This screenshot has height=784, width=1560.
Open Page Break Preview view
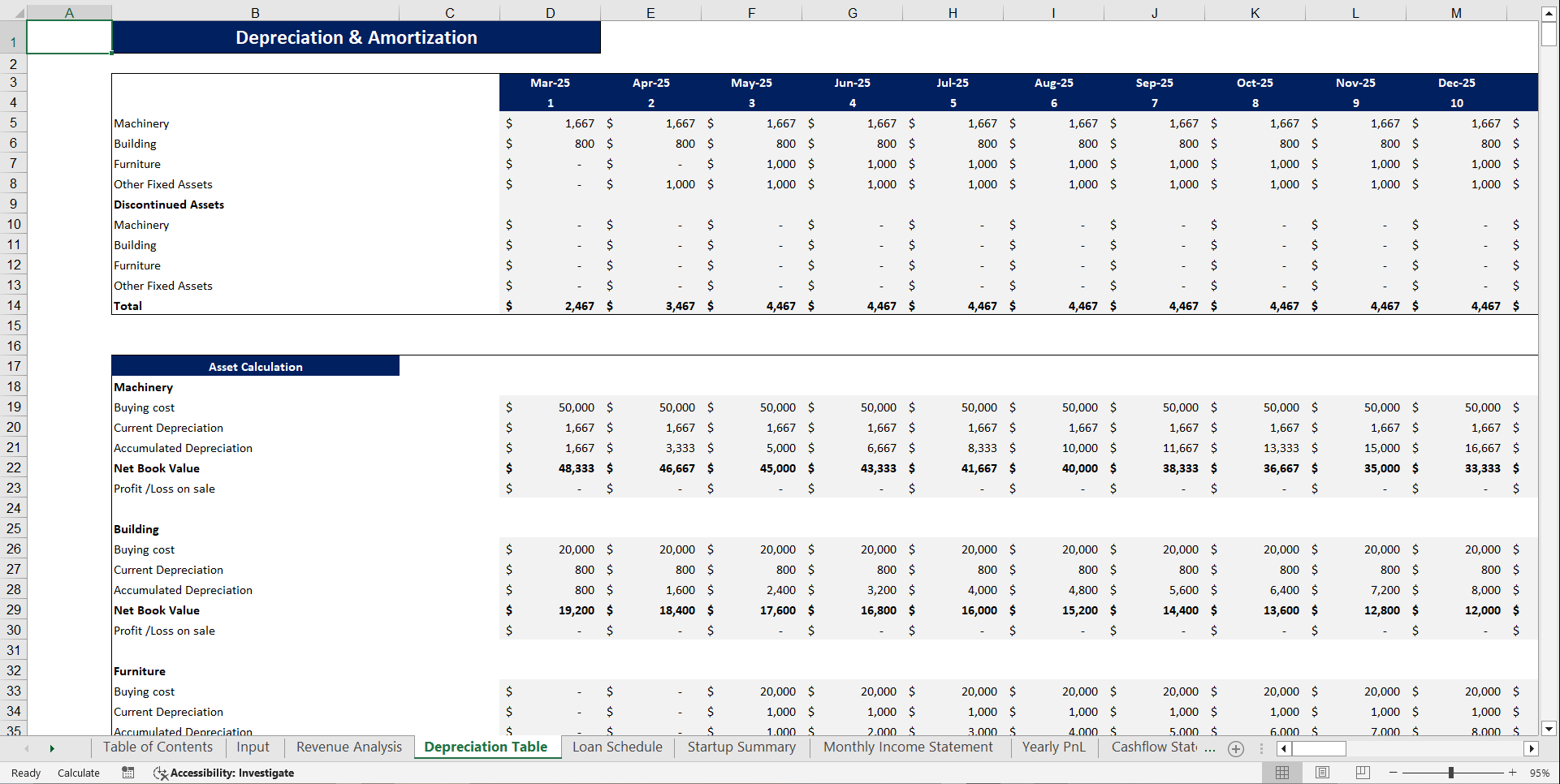tap(1362, 773)
